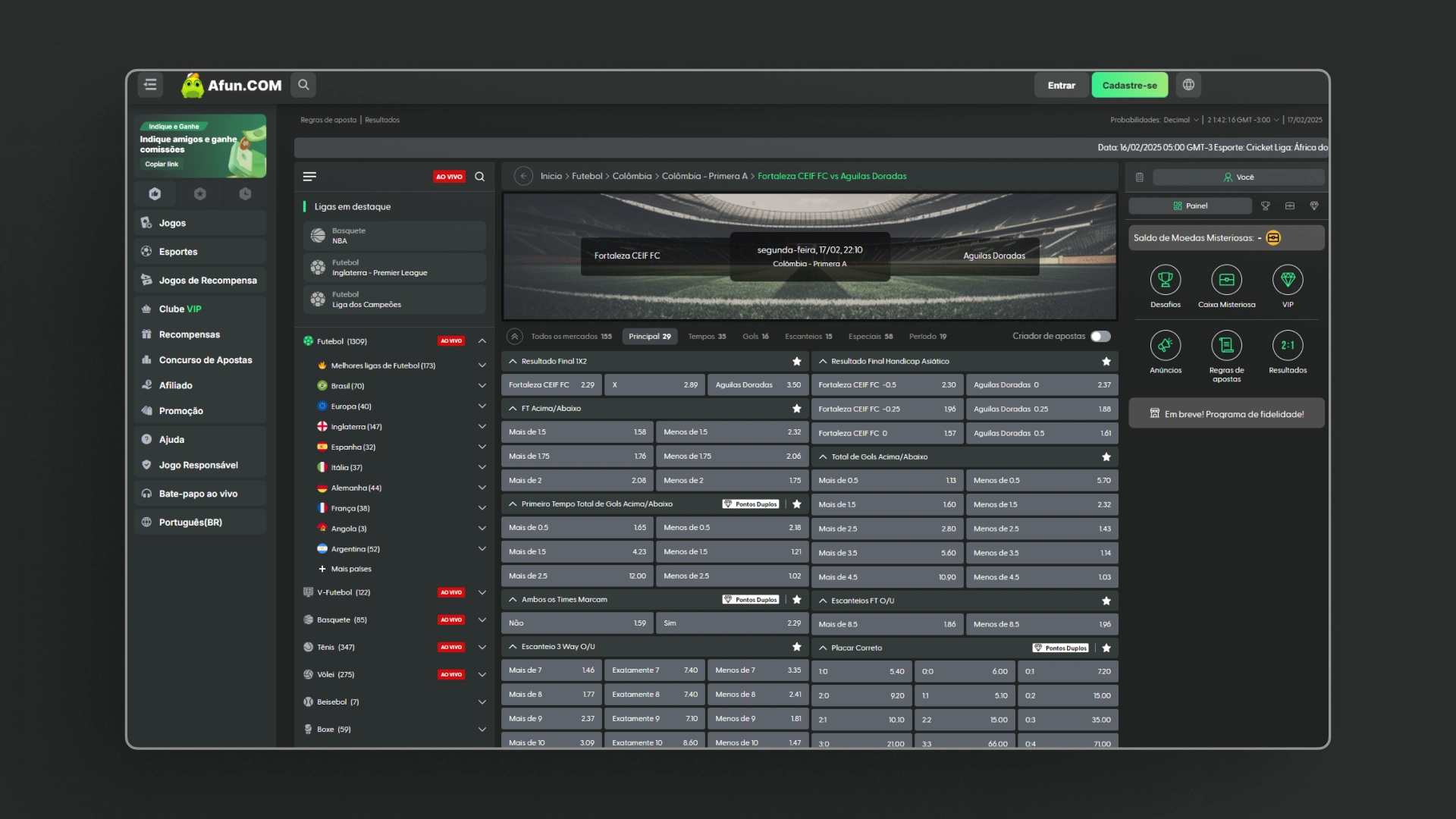
Task: Open the VIP diamond icon
Action: click(x=1288, y=280)
